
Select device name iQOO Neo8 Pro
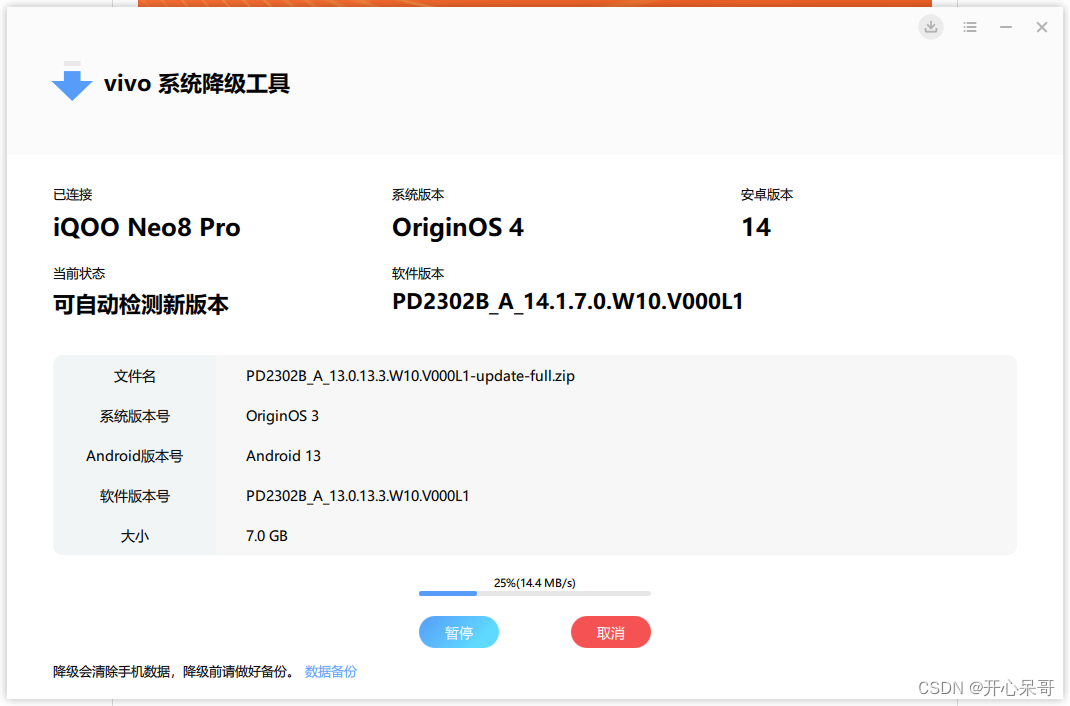(147, 227)
